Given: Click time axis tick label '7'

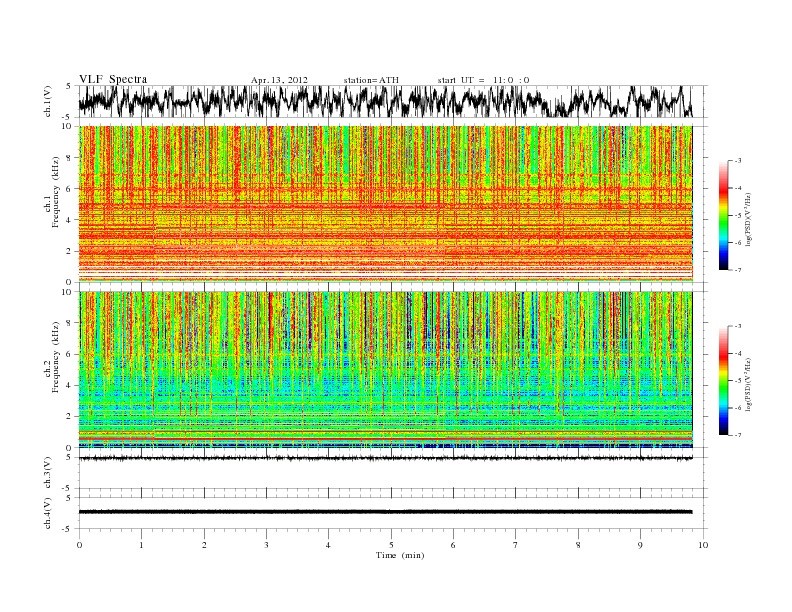Looking at the screenshot, I should (x=516, y=545).
